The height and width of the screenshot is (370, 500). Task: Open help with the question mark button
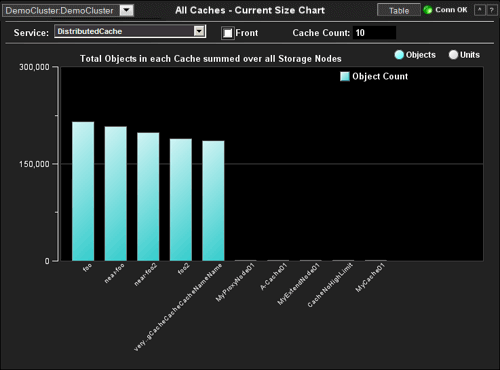[x=491, y=10]
